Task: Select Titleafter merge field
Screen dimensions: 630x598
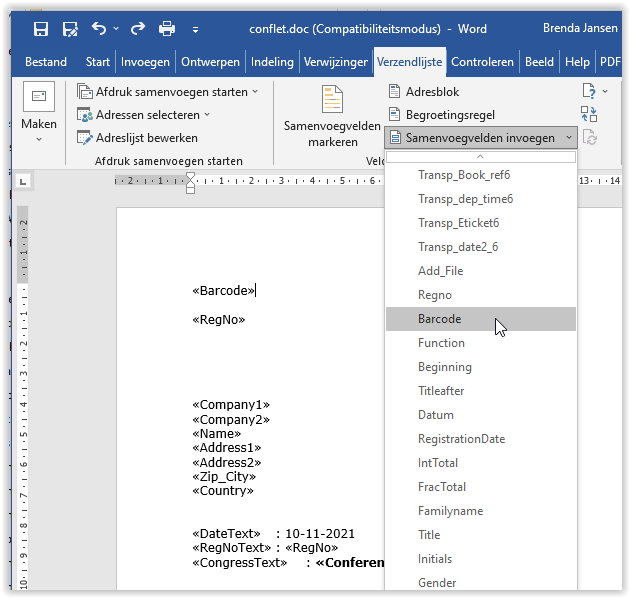Action: point(481,391)
